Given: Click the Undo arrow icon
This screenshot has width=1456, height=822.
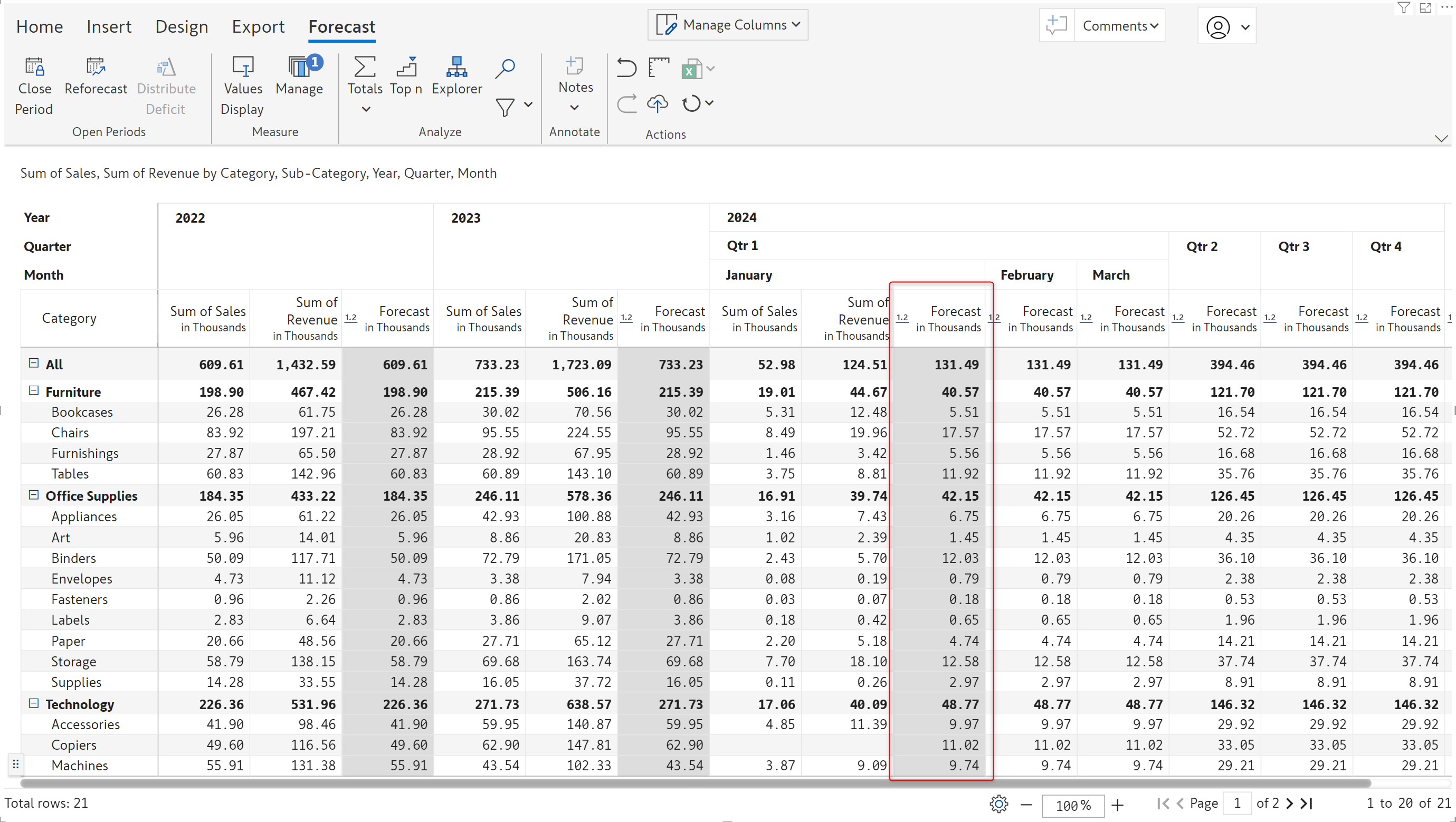Looking at the screenshot, I should coord(626,69).
